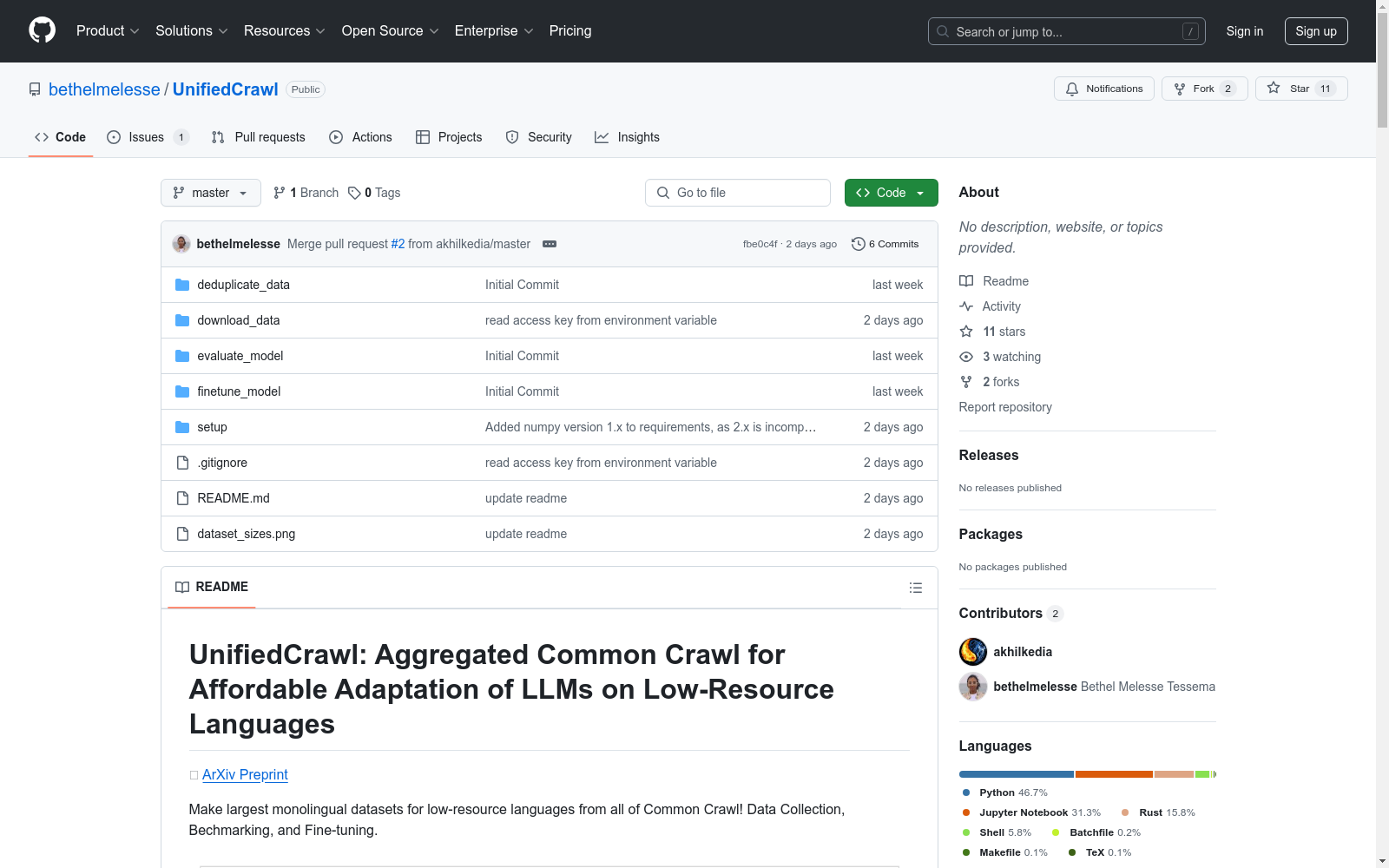Click the Sign in link
The width and height of the screenshot is (1389, 868).
tap(1244, 31)
